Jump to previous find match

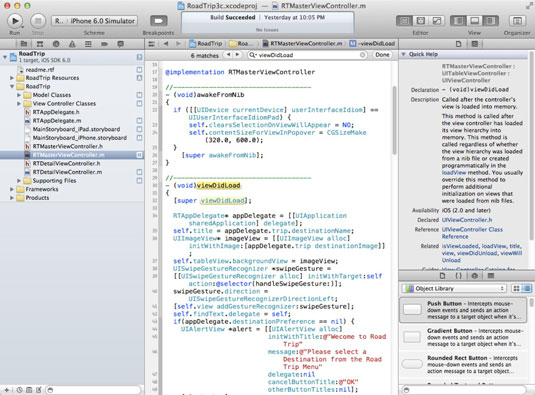tap(228, 55)
